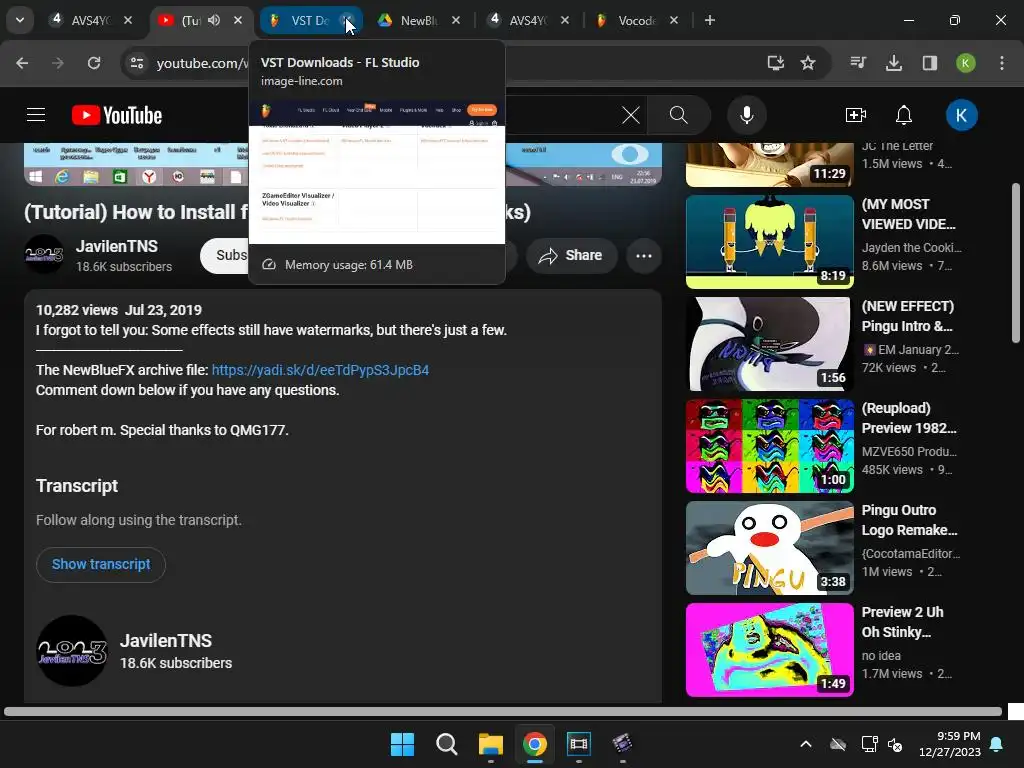Click Show transcript
This screenshot has height=768, width=1024.
click(101, 564)
